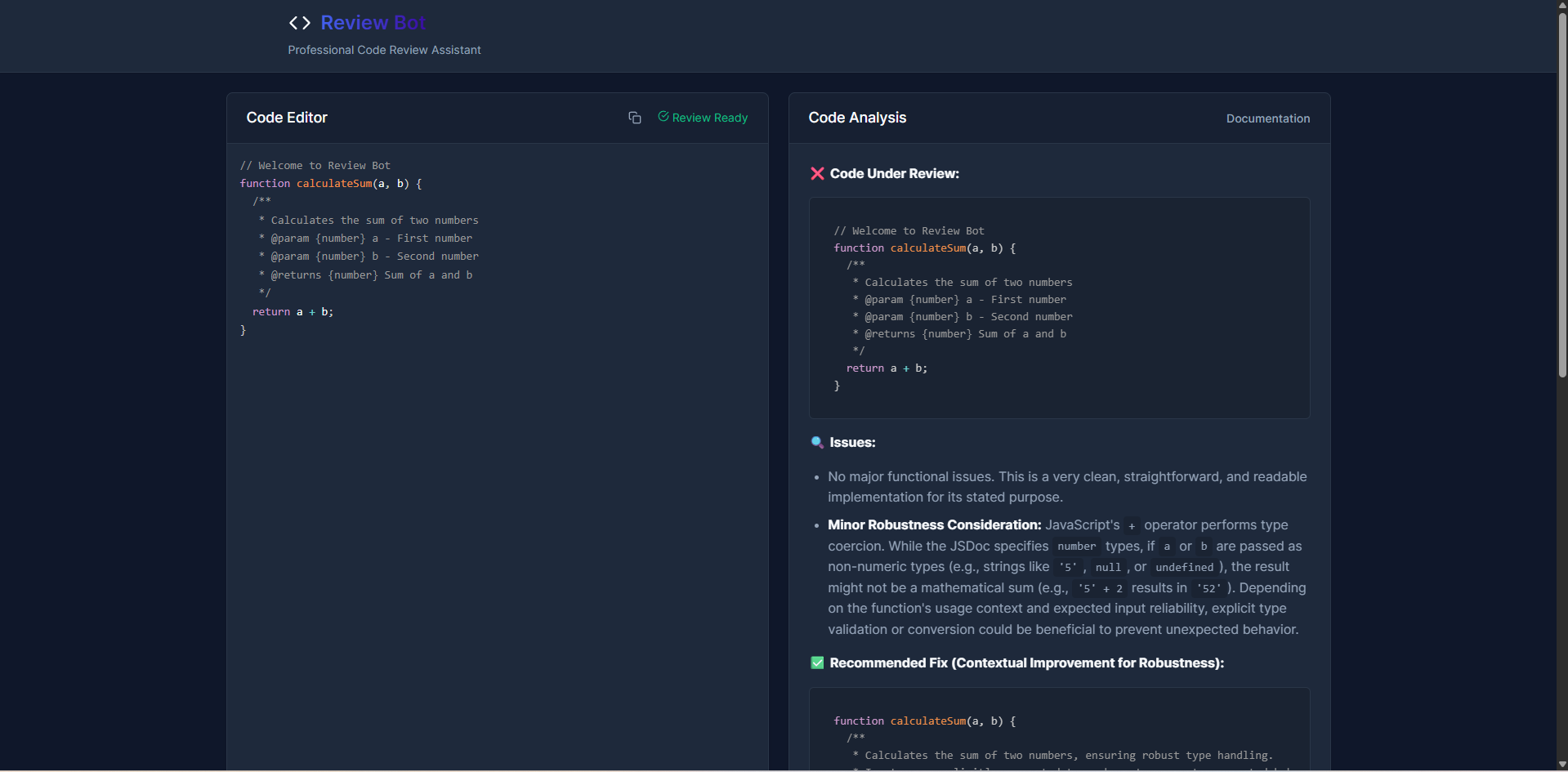Click the '52' inline code result
Viewport: 1568px width, 772px height.
click(x=1208, y=588)
